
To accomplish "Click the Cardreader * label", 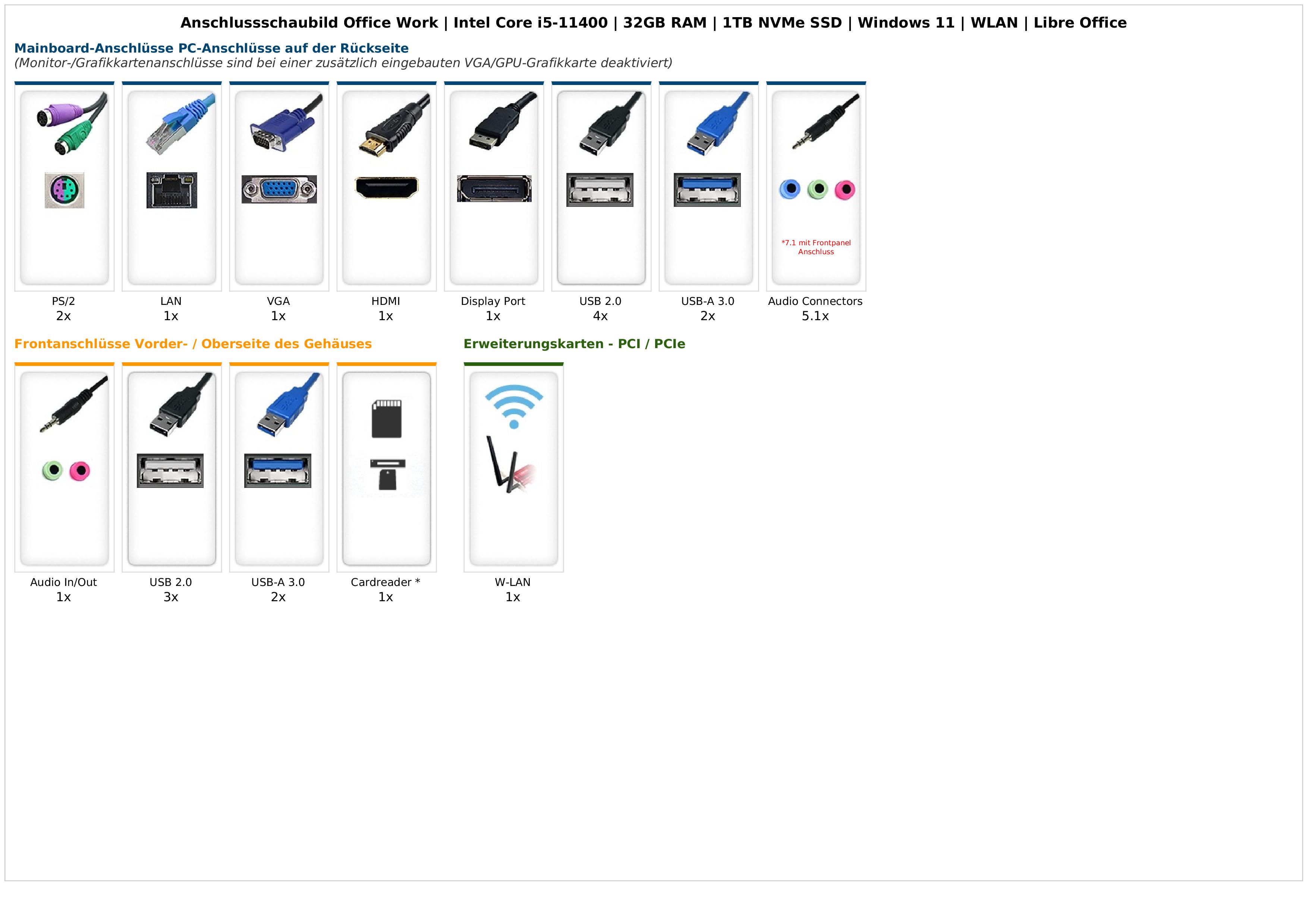I will click(386, 583).
